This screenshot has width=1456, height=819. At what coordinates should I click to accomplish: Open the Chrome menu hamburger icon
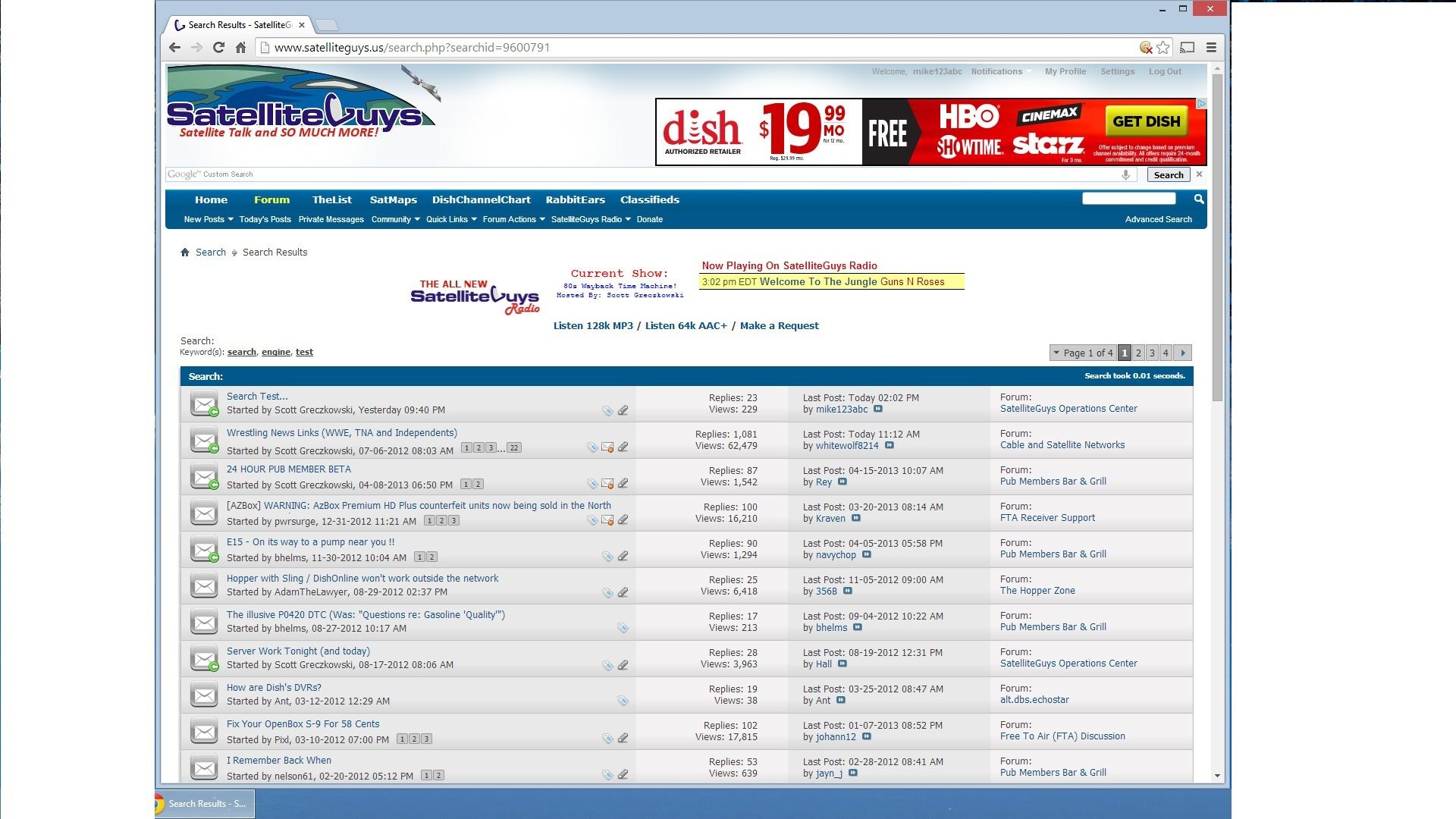coord(1211,47)
